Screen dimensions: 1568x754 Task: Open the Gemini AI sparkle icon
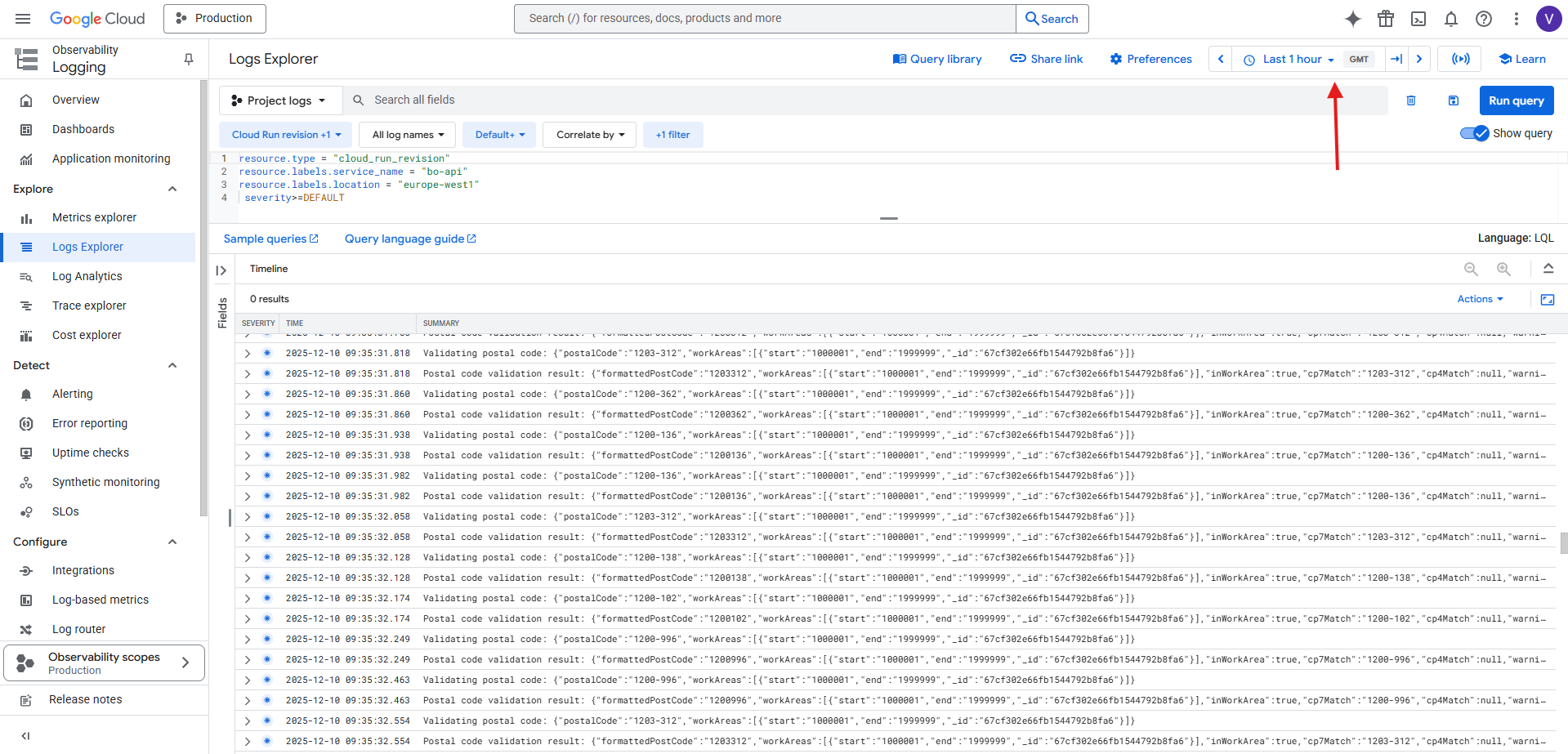(1353, 19)
